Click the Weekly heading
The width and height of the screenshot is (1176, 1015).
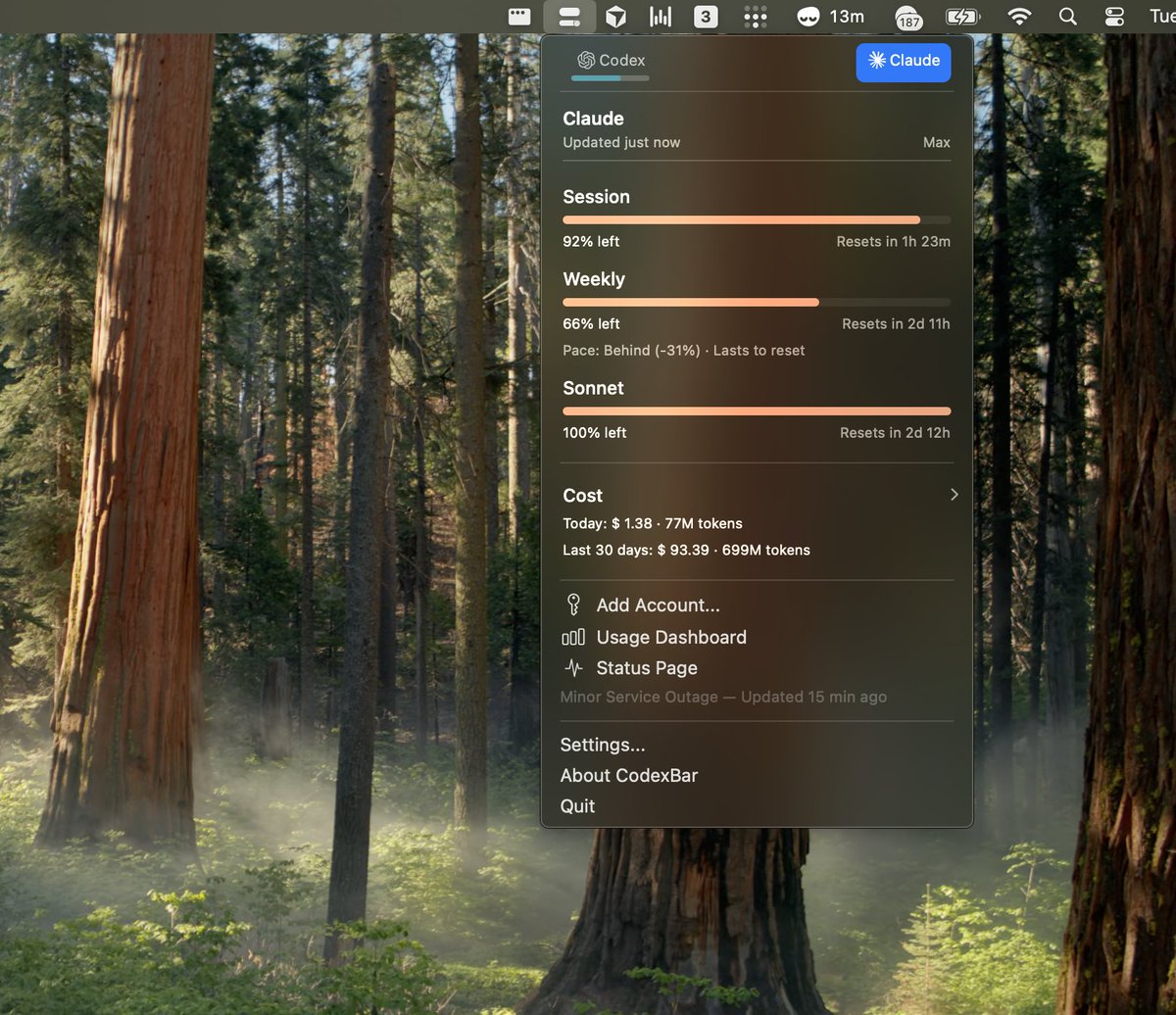pos(594,279)
